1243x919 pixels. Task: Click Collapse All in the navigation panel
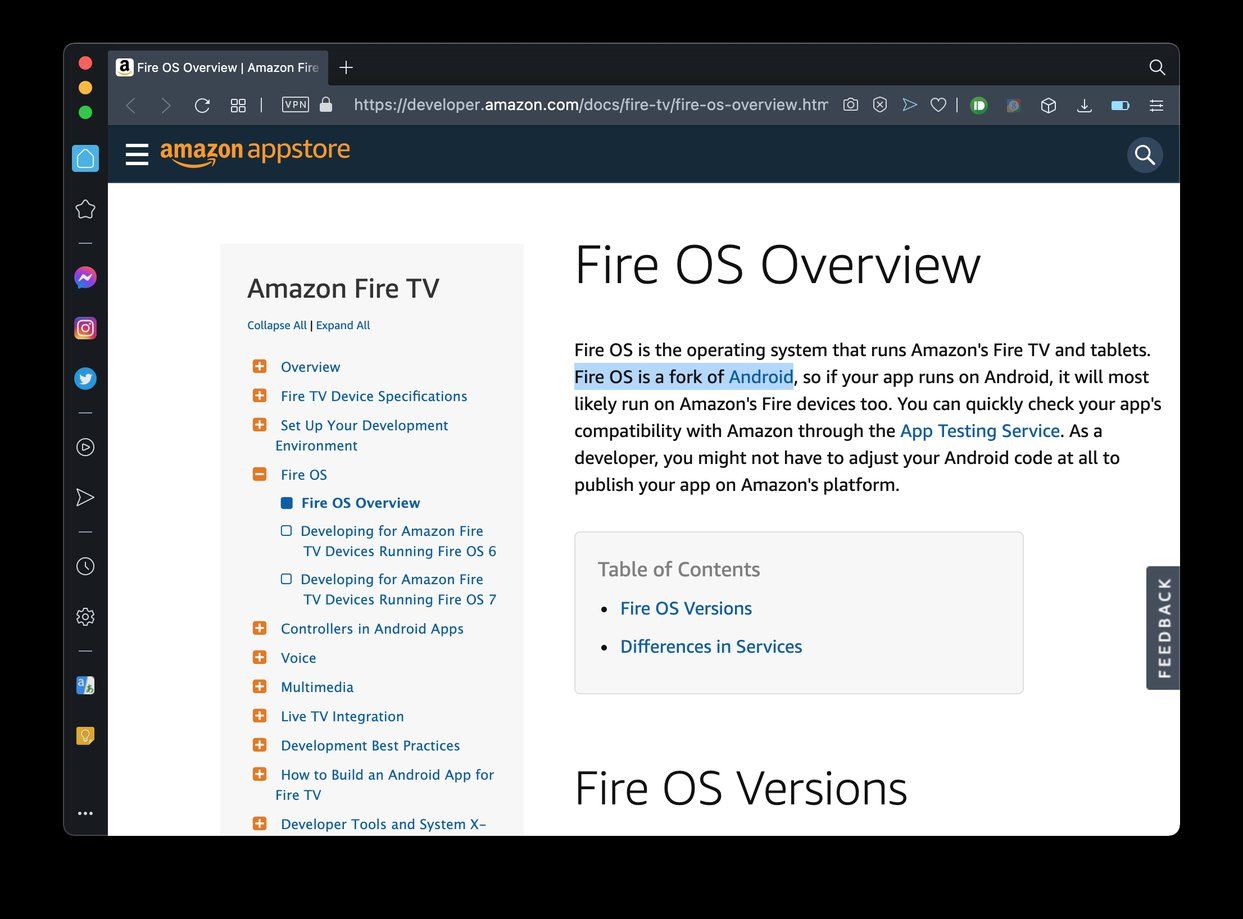(277, 325)
